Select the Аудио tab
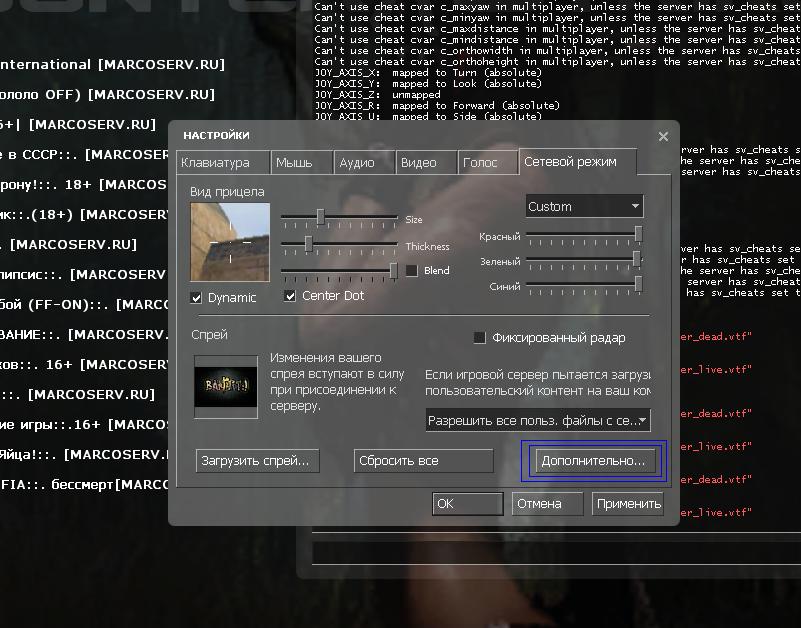The height and width of the screenshot is (628, 801). click(x=357, y=163)
